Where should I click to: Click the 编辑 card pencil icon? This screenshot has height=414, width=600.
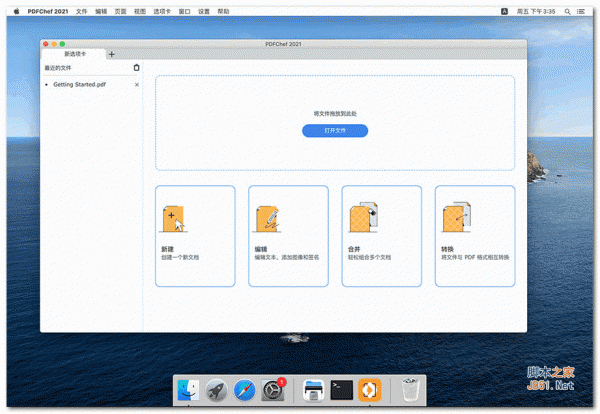[267, 219]
